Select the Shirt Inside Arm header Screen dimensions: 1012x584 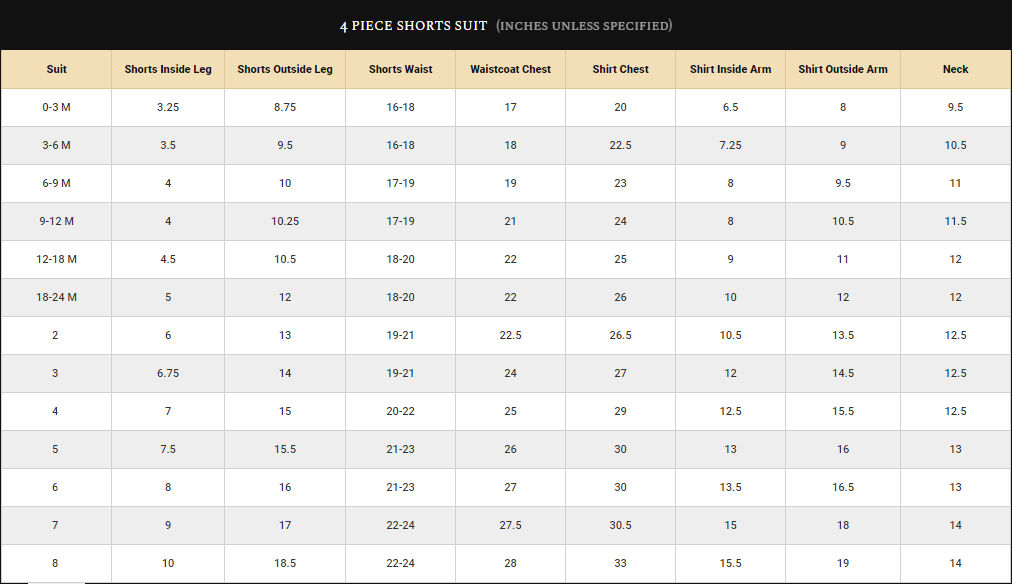coord(730,69)
